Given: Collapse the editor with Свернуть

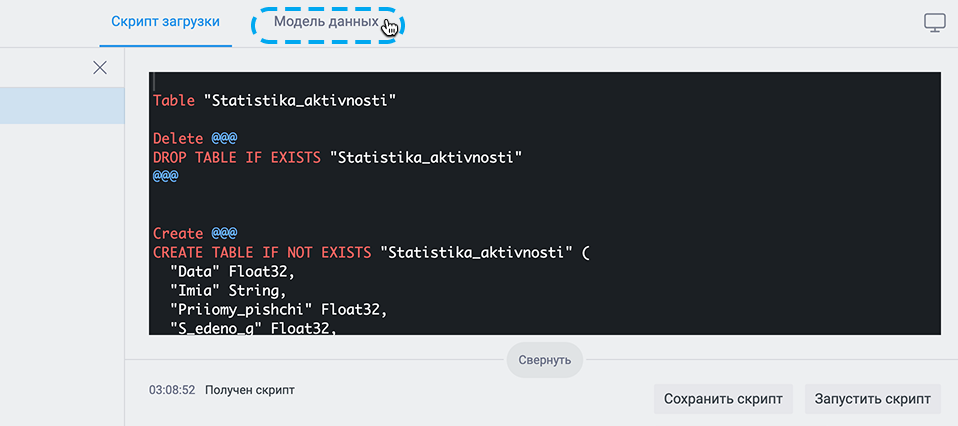Looking at the screenshot, I should click(544, 359).
